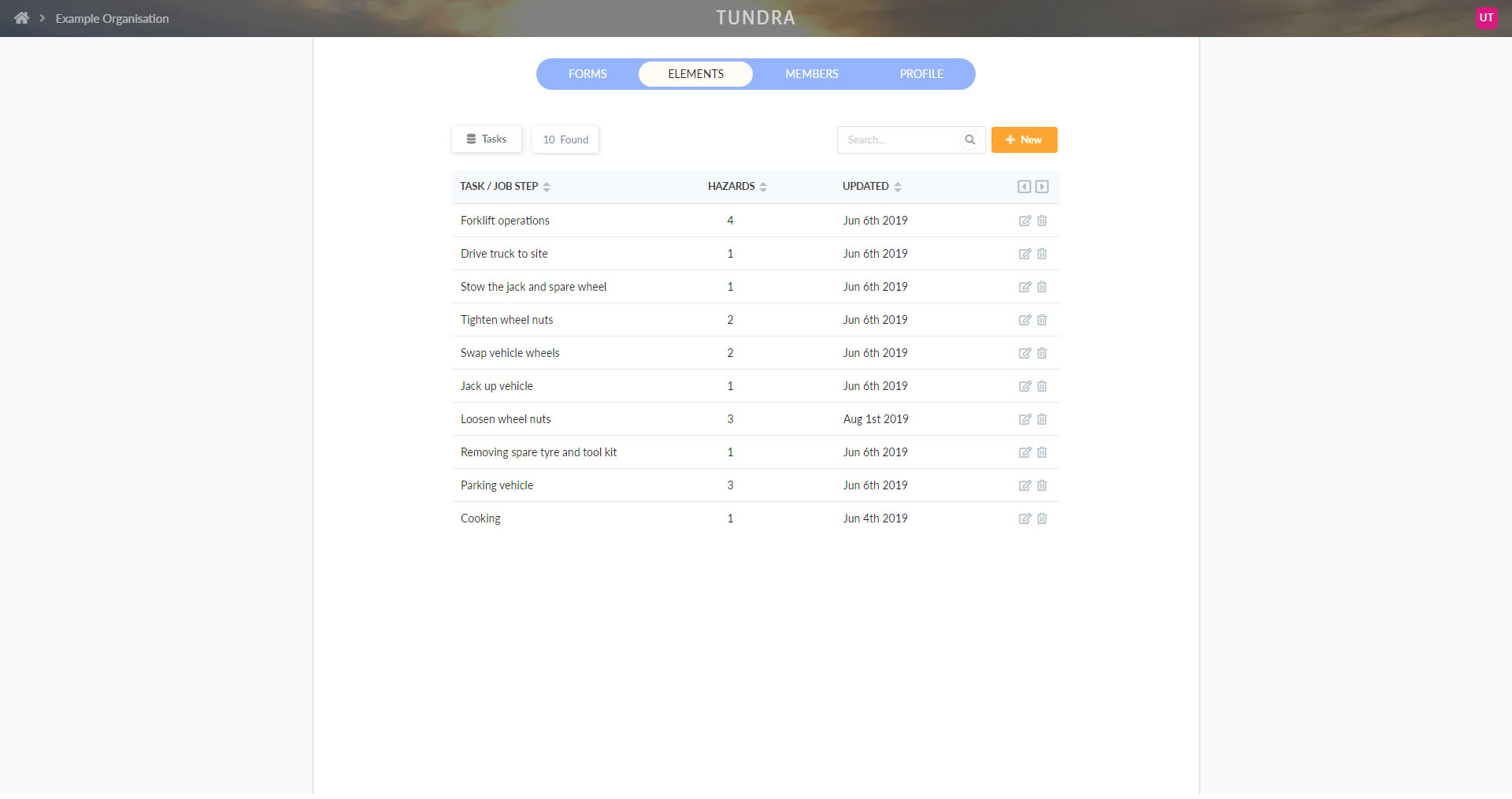Open the Forklift operations row

pyautogui.click(x=755, y=221)
